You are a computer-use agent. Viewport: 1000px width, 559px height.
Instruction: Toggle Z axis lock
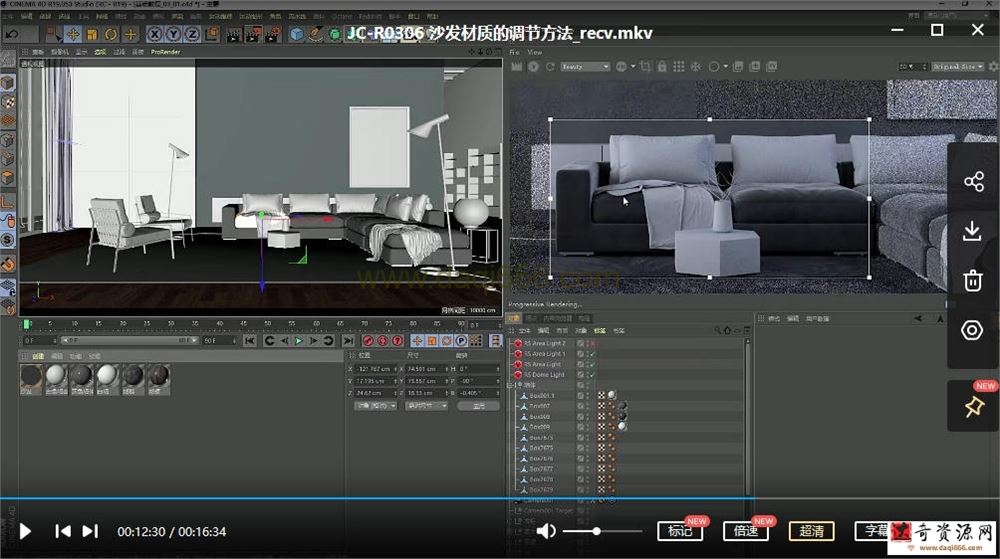click(193, 34)
